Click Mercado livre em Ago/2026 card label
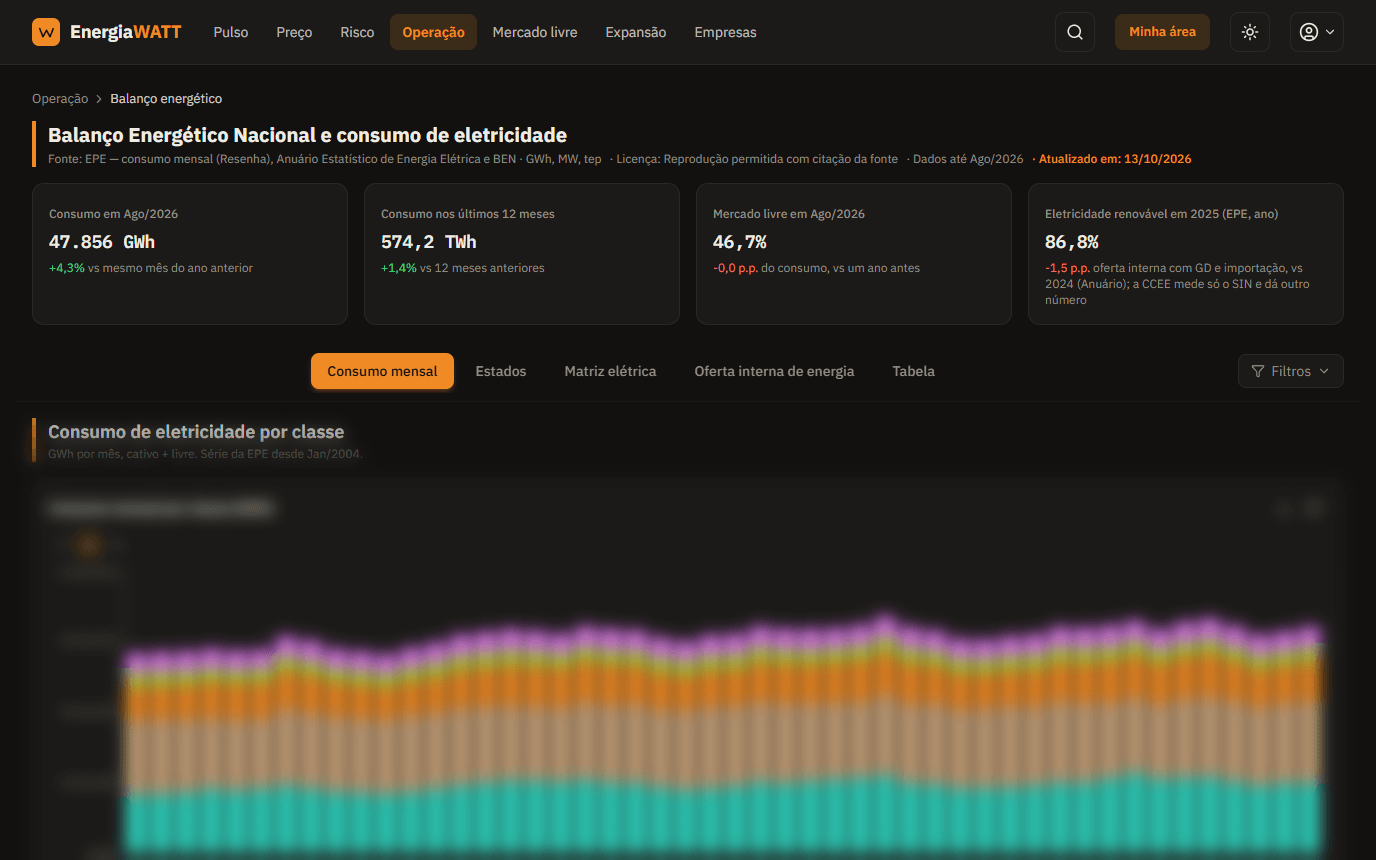 [789, 214]
